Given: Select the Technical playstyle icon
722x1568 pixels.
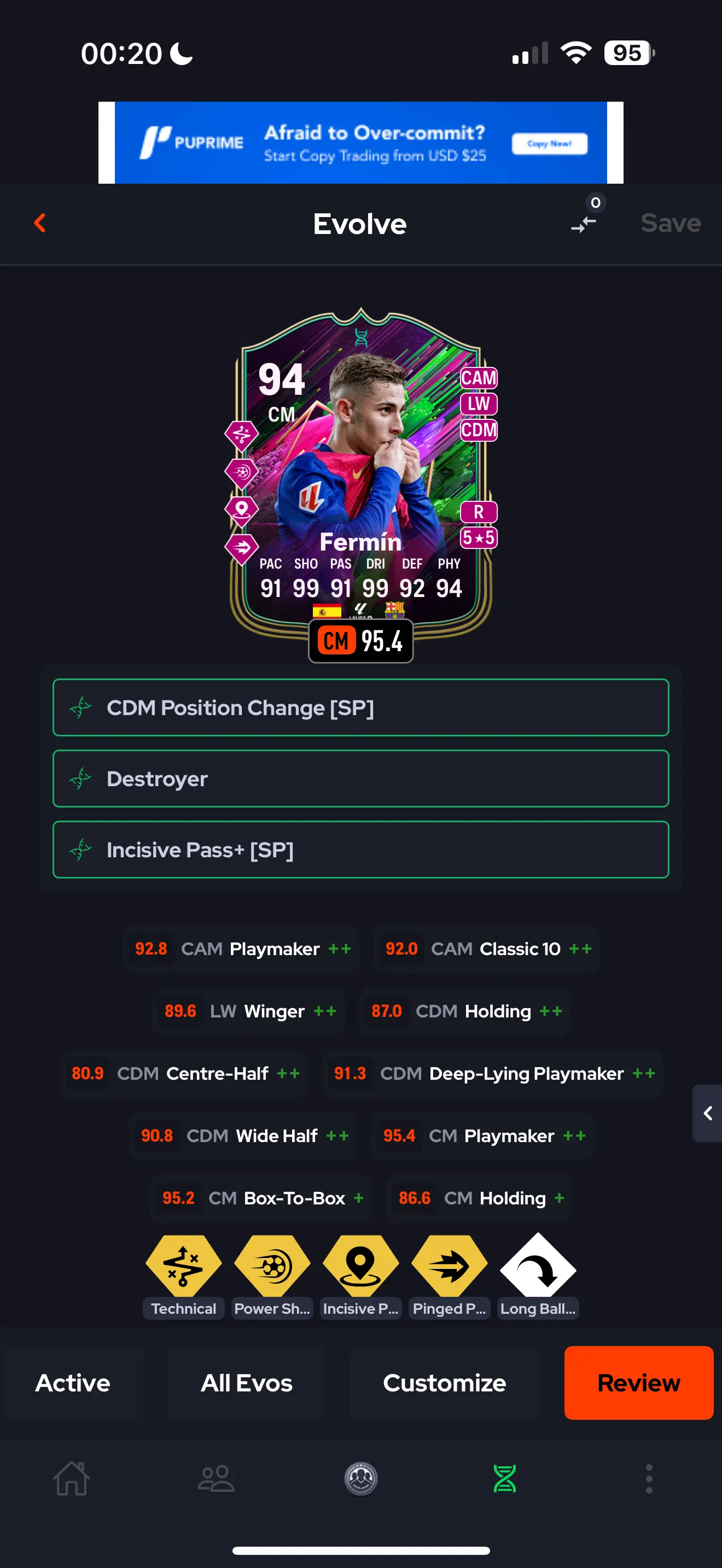Looking at the screenshot, I should pyautogui.click(x=183, y=1266).
